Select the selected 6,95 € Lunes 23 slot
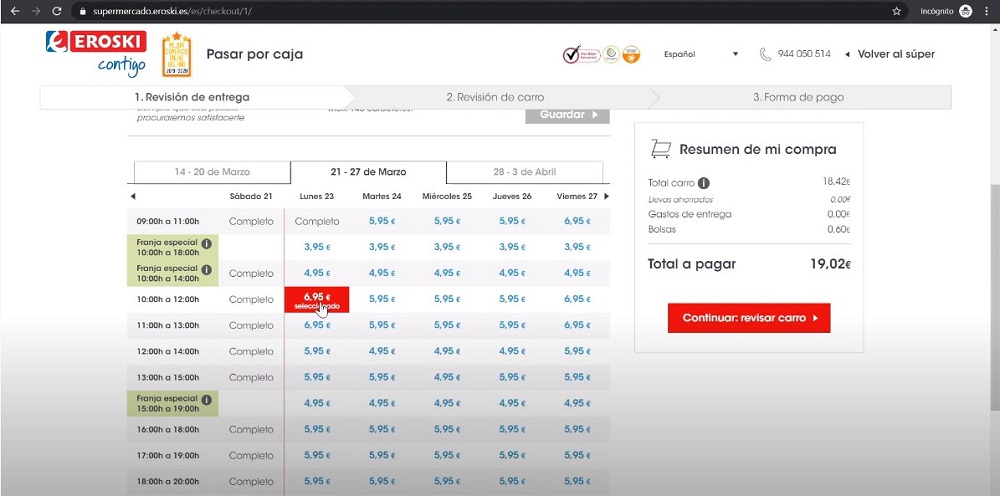This screenshot has height=496, width=1000. pos(316,299)
